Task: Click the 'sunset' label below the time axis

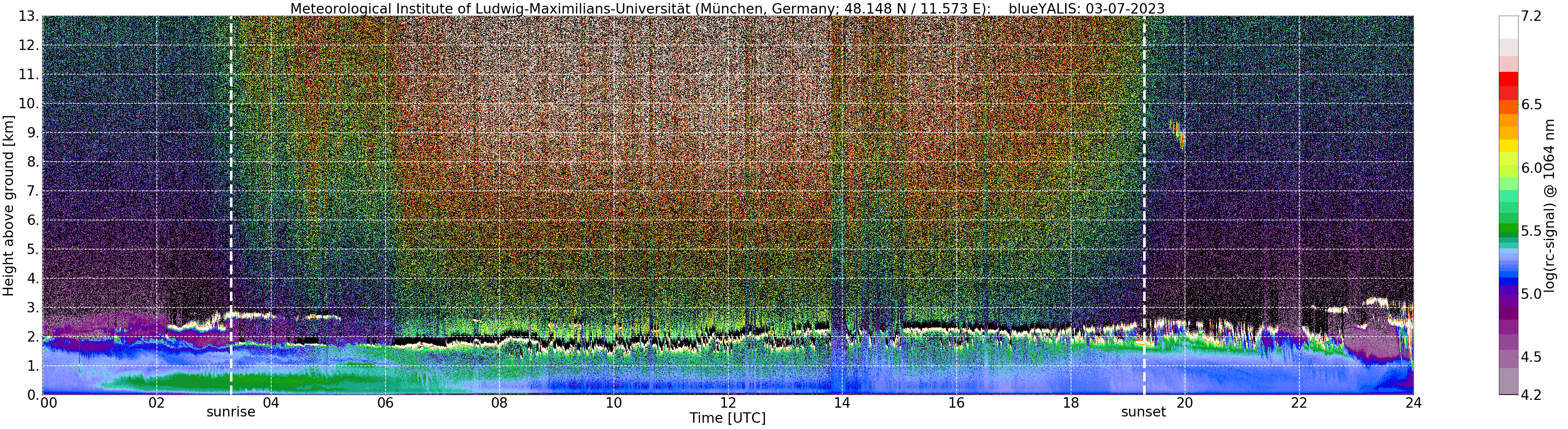Action: (x=1144, y=412)
